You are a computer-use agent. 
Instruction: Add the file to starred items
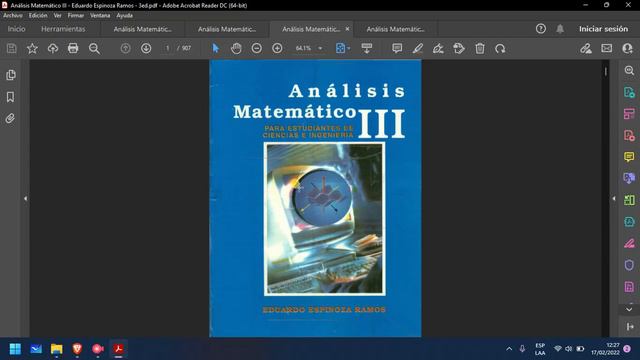[32, 48]
